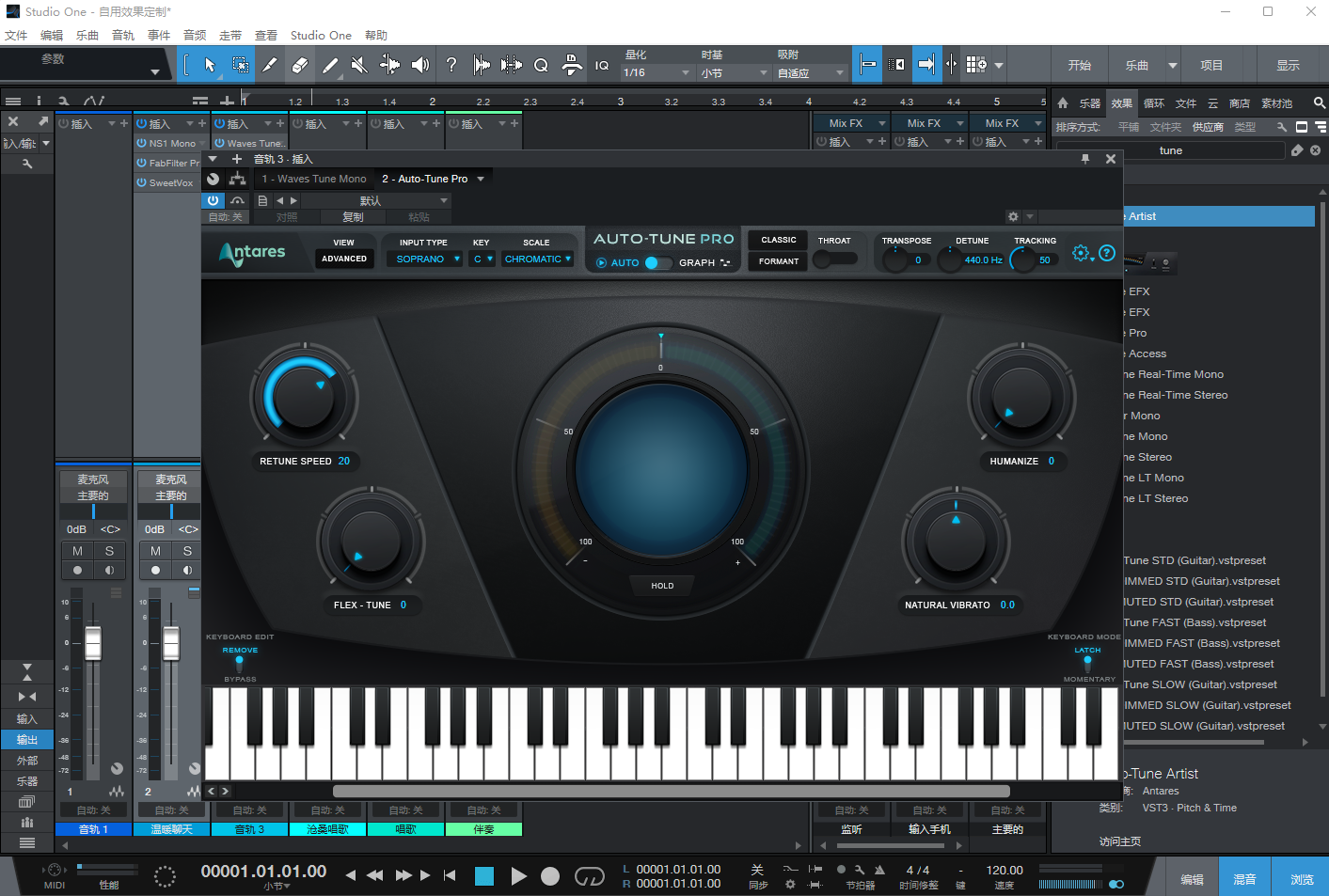This screenshot has height=896, width=1329.
Task: Switch to Waves Tune Mono plugin tab
Action: click(314, 179)
